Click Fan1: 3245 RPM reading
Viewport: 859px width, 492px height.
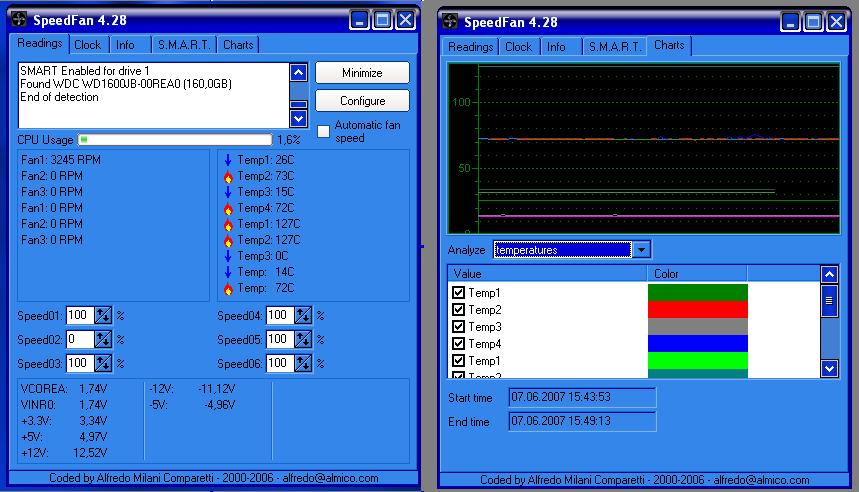point(61,160)
